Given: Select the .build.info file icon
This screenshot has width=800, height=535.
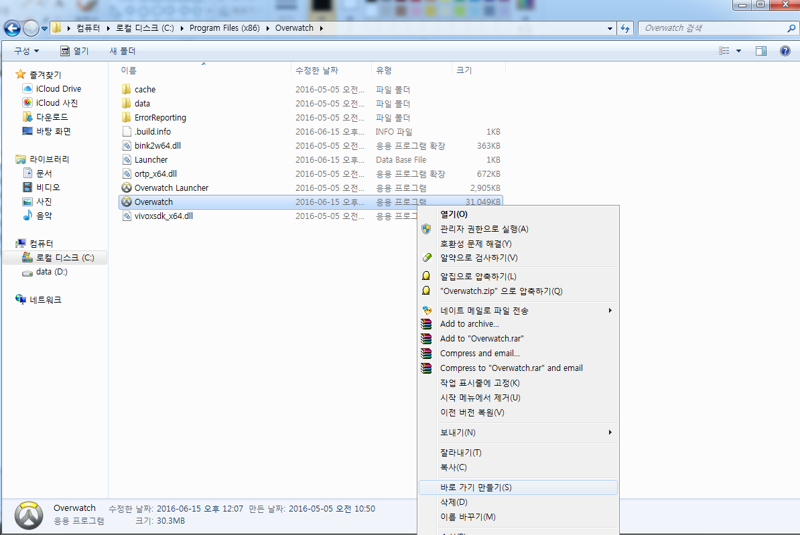Looking at the screenshot, I should click(x=127, y=132).
